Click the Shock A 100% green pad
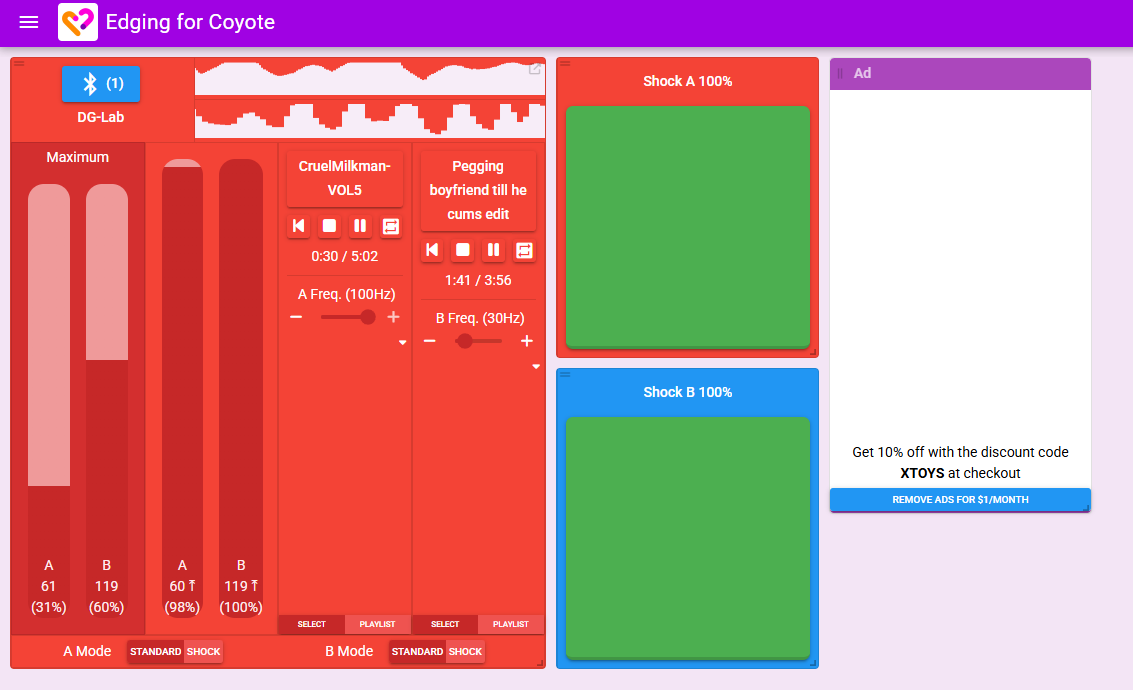 tap(688, 227)
